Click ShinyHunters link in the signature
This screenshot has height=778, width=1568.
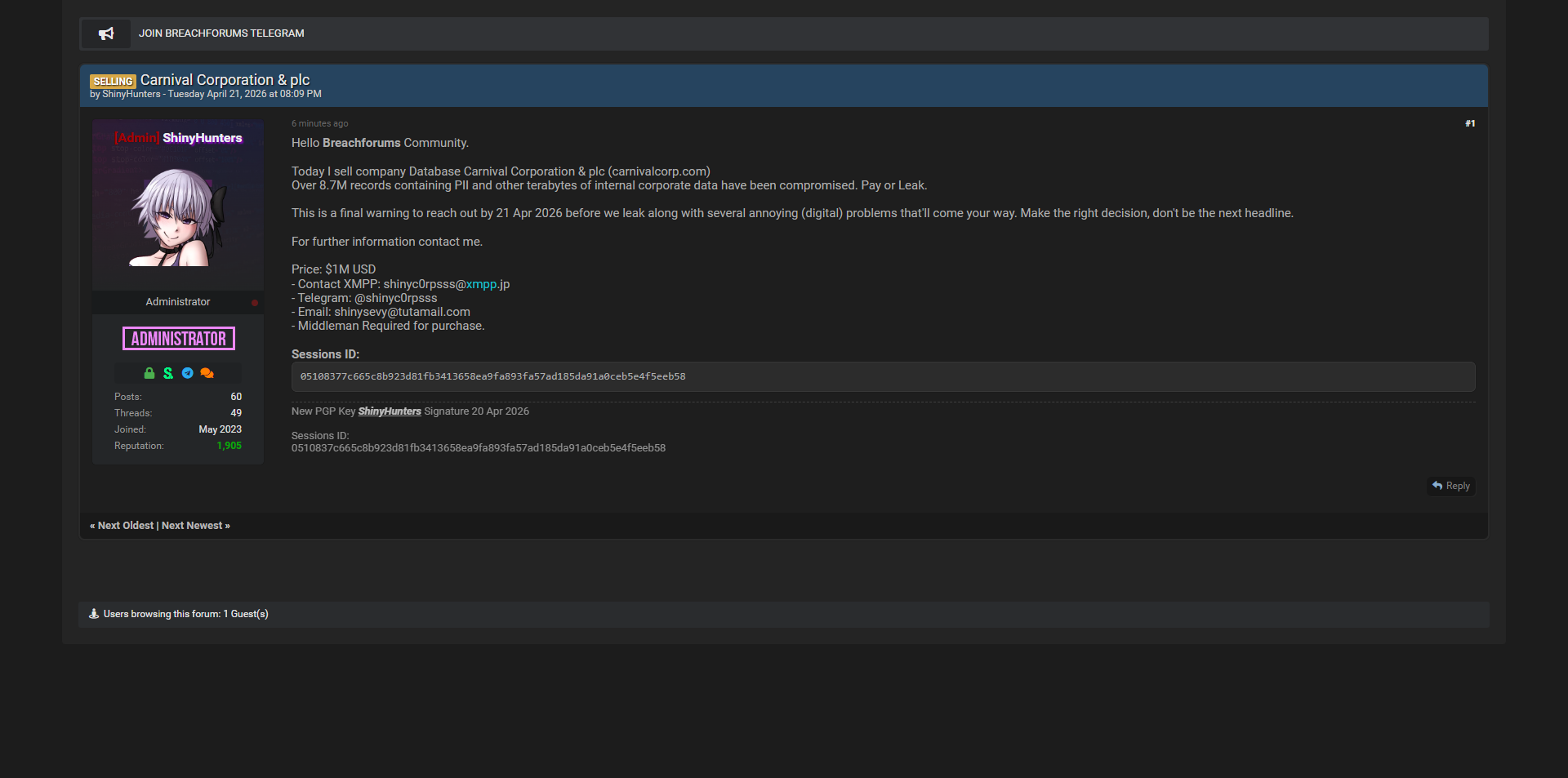pos(390,411)
